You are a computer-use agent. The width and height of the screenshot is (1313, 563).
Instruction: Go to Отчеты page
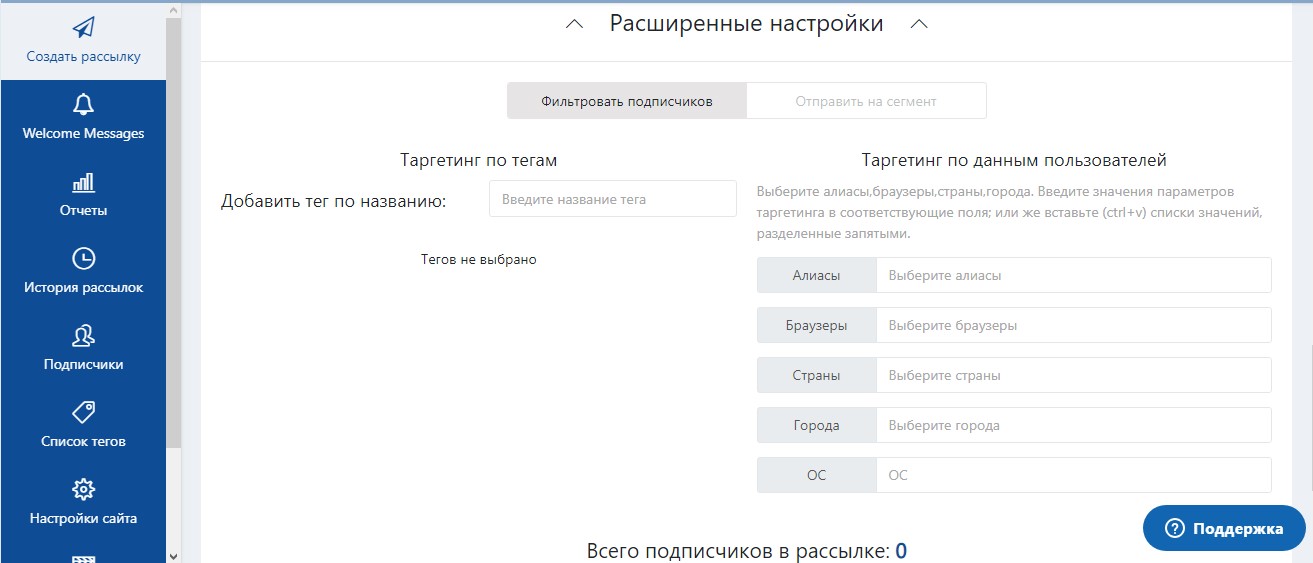click(x=83, y=195)
